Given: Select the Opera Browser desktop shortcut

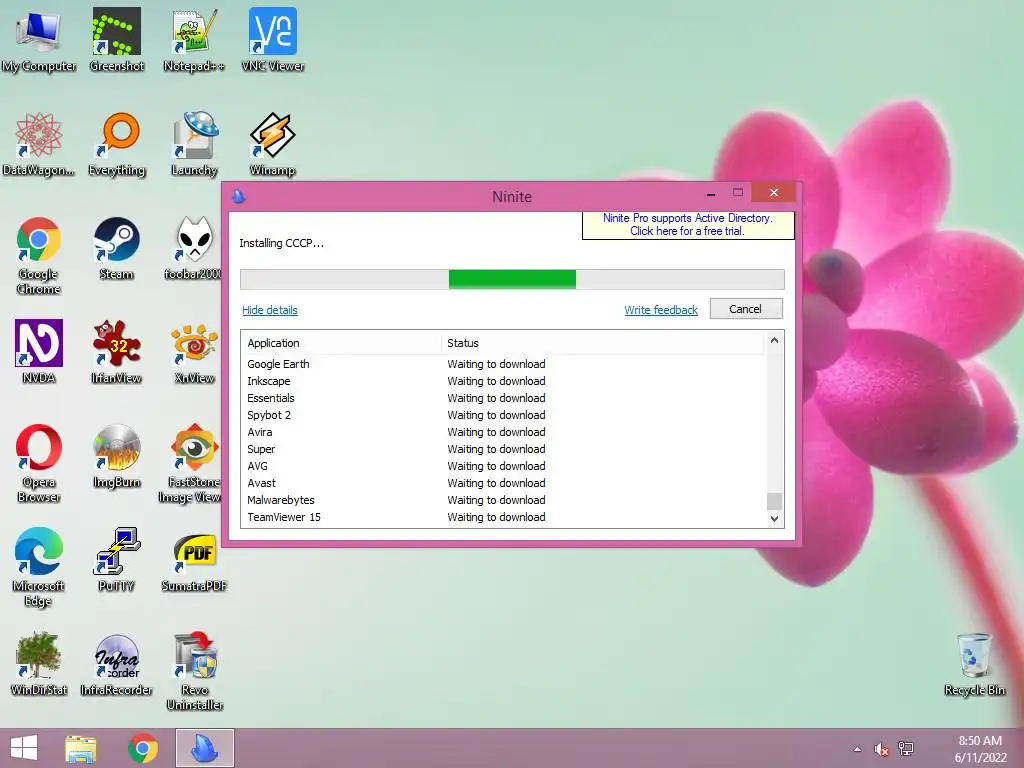Looking at the screenshot, I should [39, 464].
